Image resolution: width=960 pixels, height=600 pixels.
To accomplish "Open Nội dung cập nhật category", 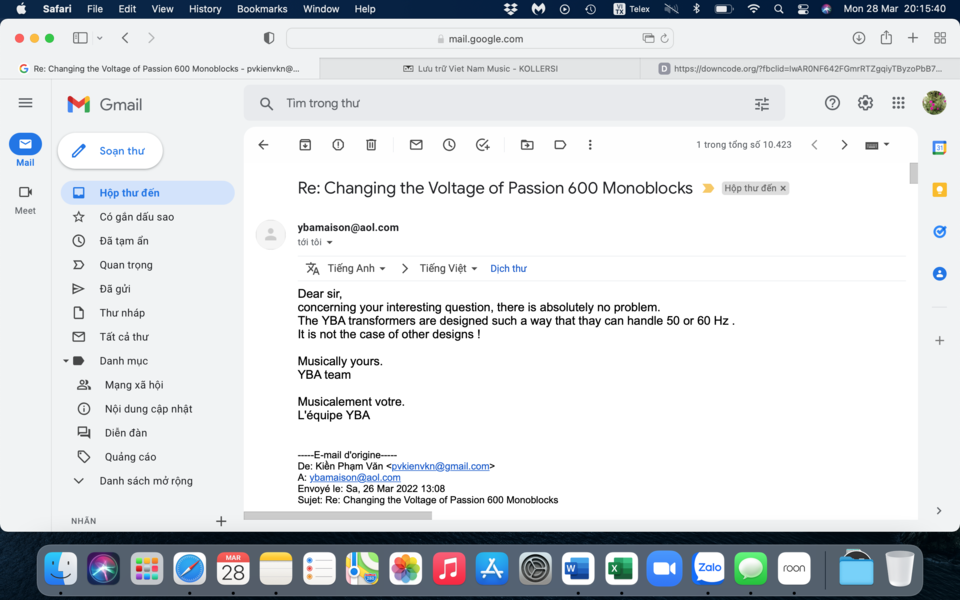I will pos(148,408).
